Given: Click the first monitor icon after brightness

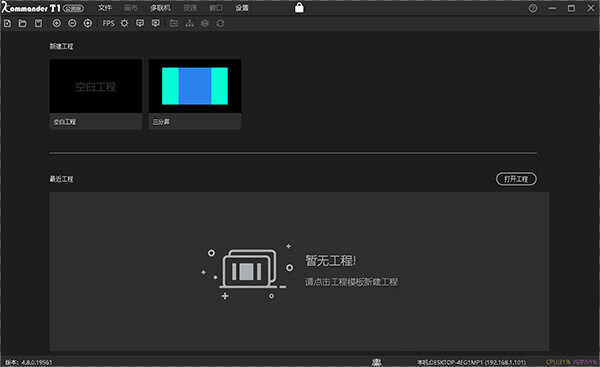Looking at the screenshot, I should point(140,23).
